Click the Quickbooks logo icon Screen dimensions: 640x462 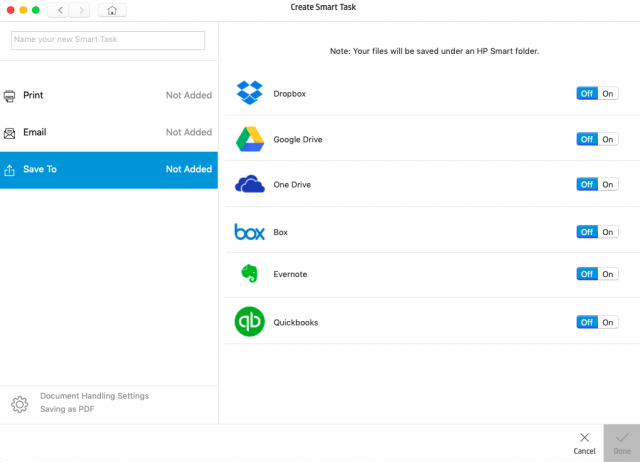(x=249, y=322)
